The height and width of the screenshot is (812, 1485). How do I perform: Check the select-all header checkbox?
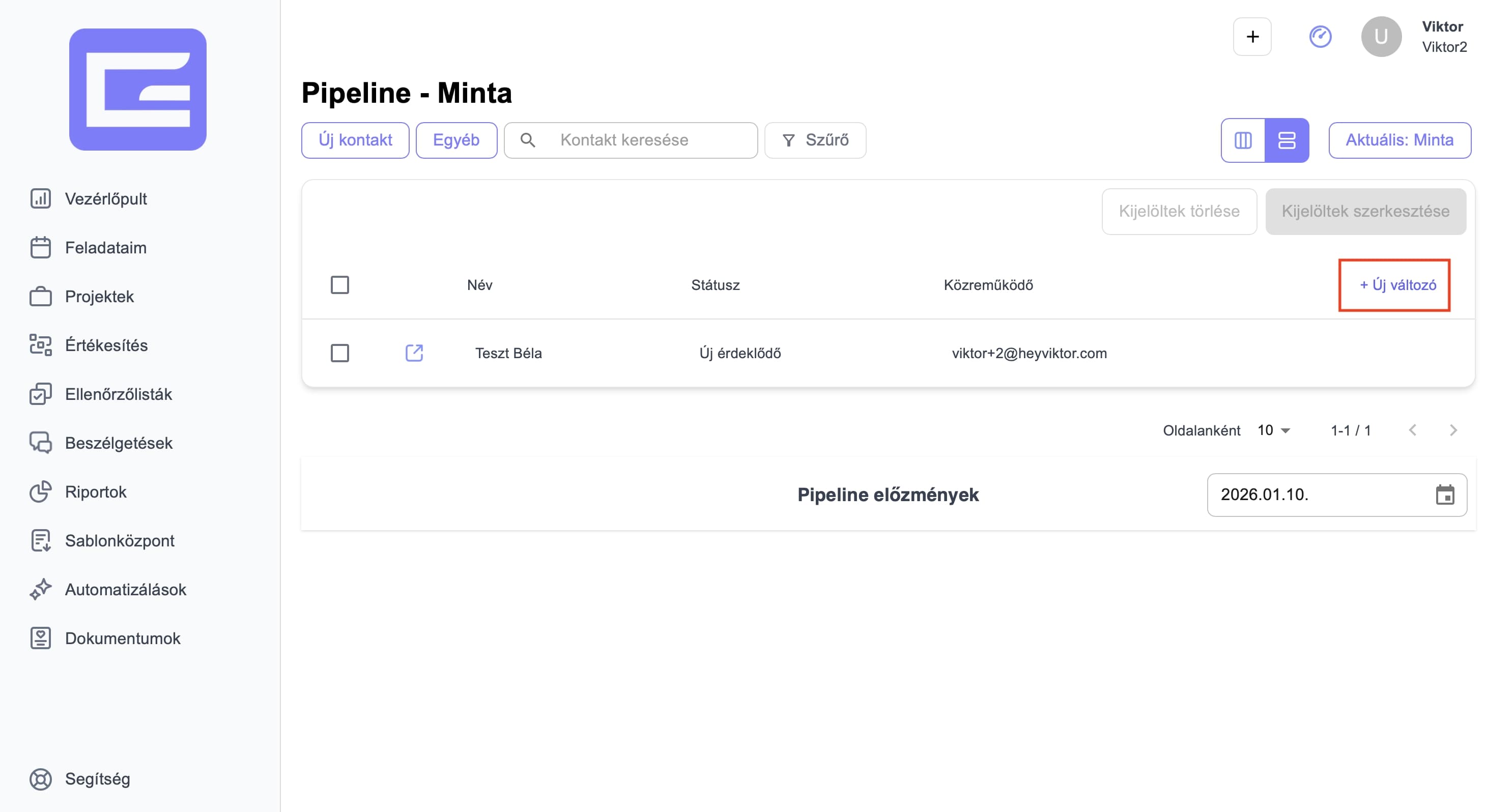339,285
